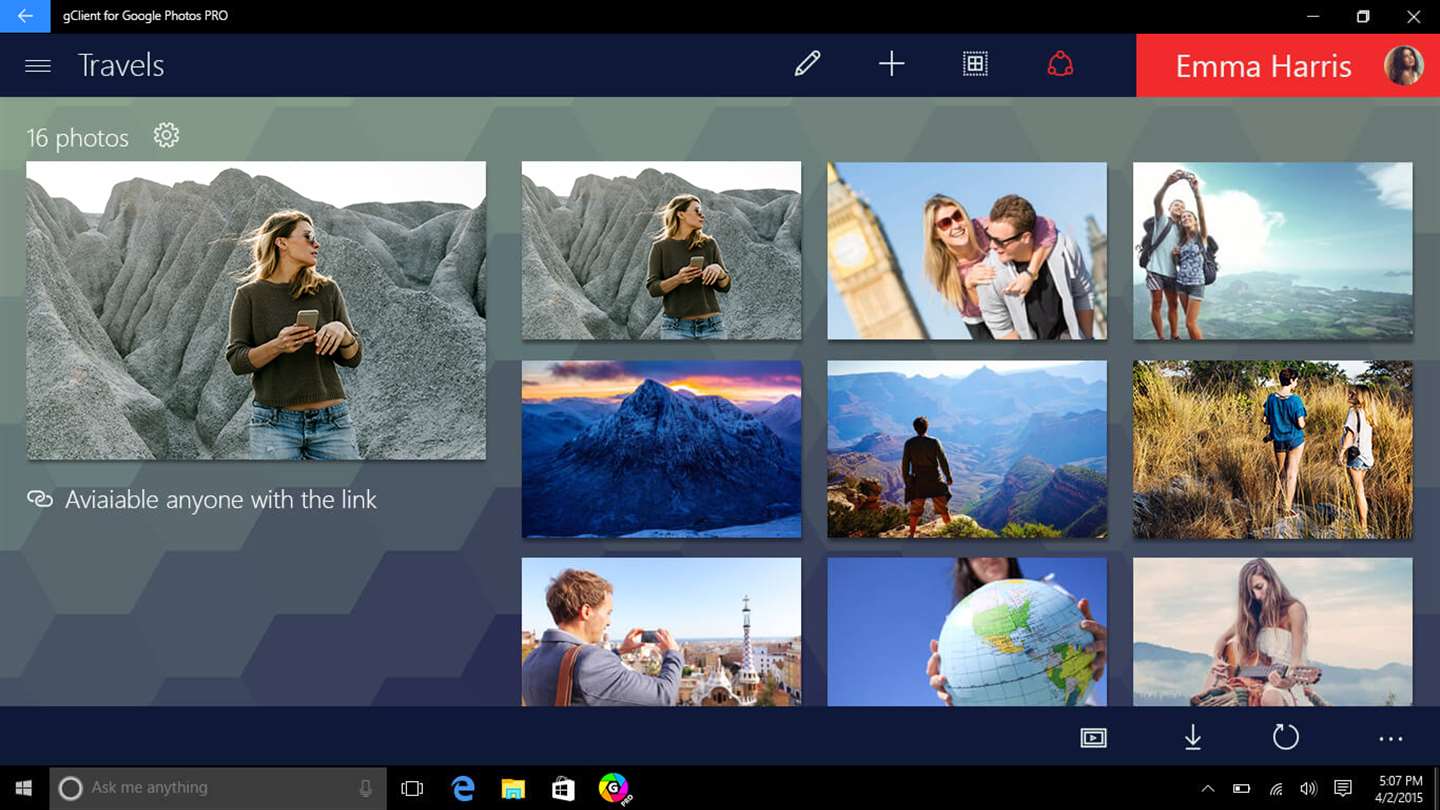
Task: Activate the select-all grid icon
Action: [x=975, y=64]
